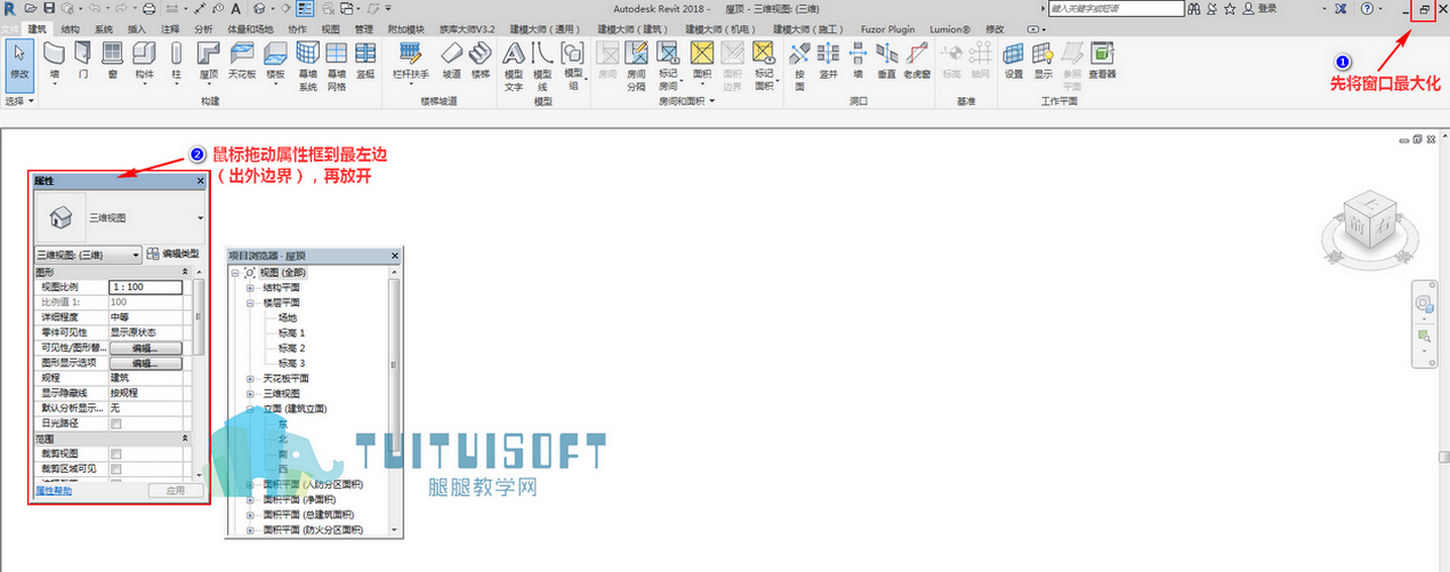
Task: Select the 竖井 (Shaft) opening tool
Action: [828, 61]
